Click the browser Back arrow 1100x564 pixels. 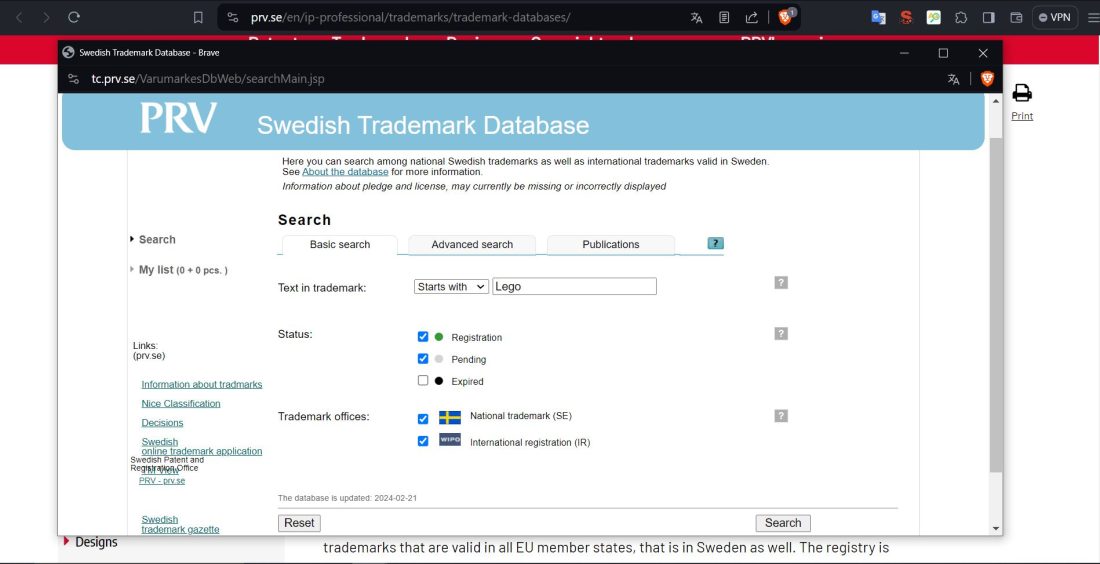(19, 18)
